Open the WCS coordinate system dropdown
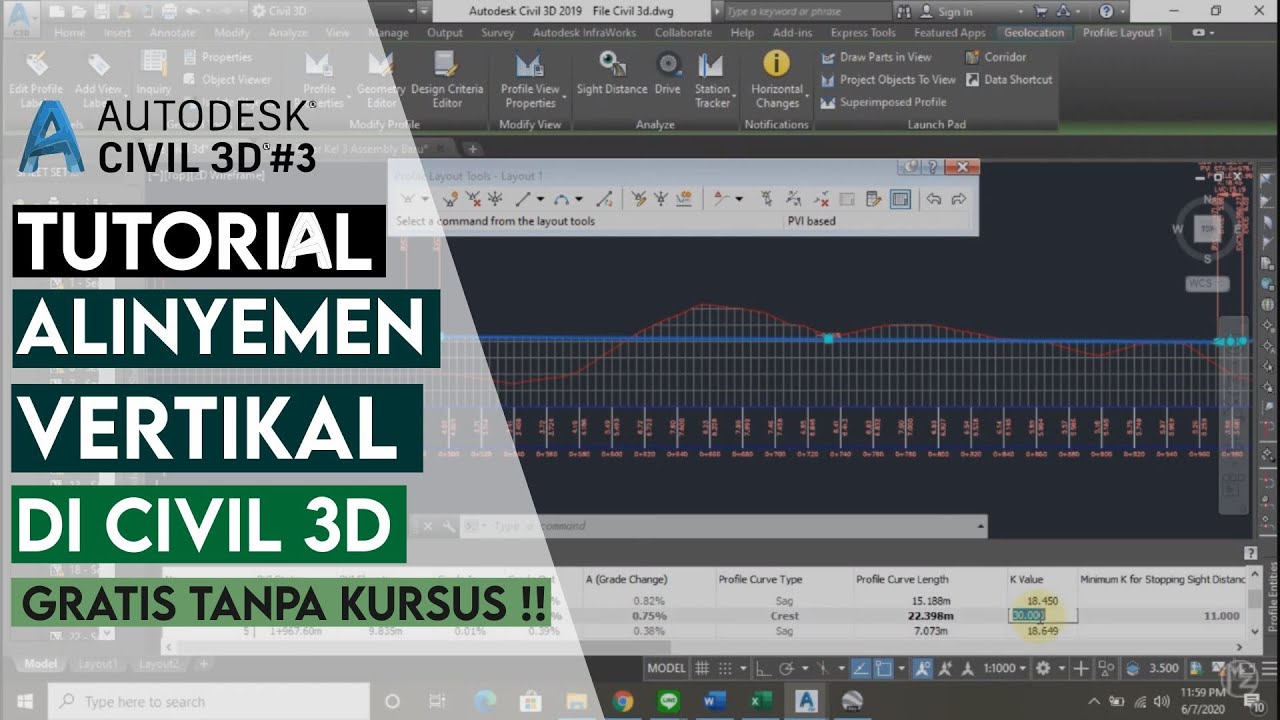1280x720 pixels. [x=1206, y=284]
